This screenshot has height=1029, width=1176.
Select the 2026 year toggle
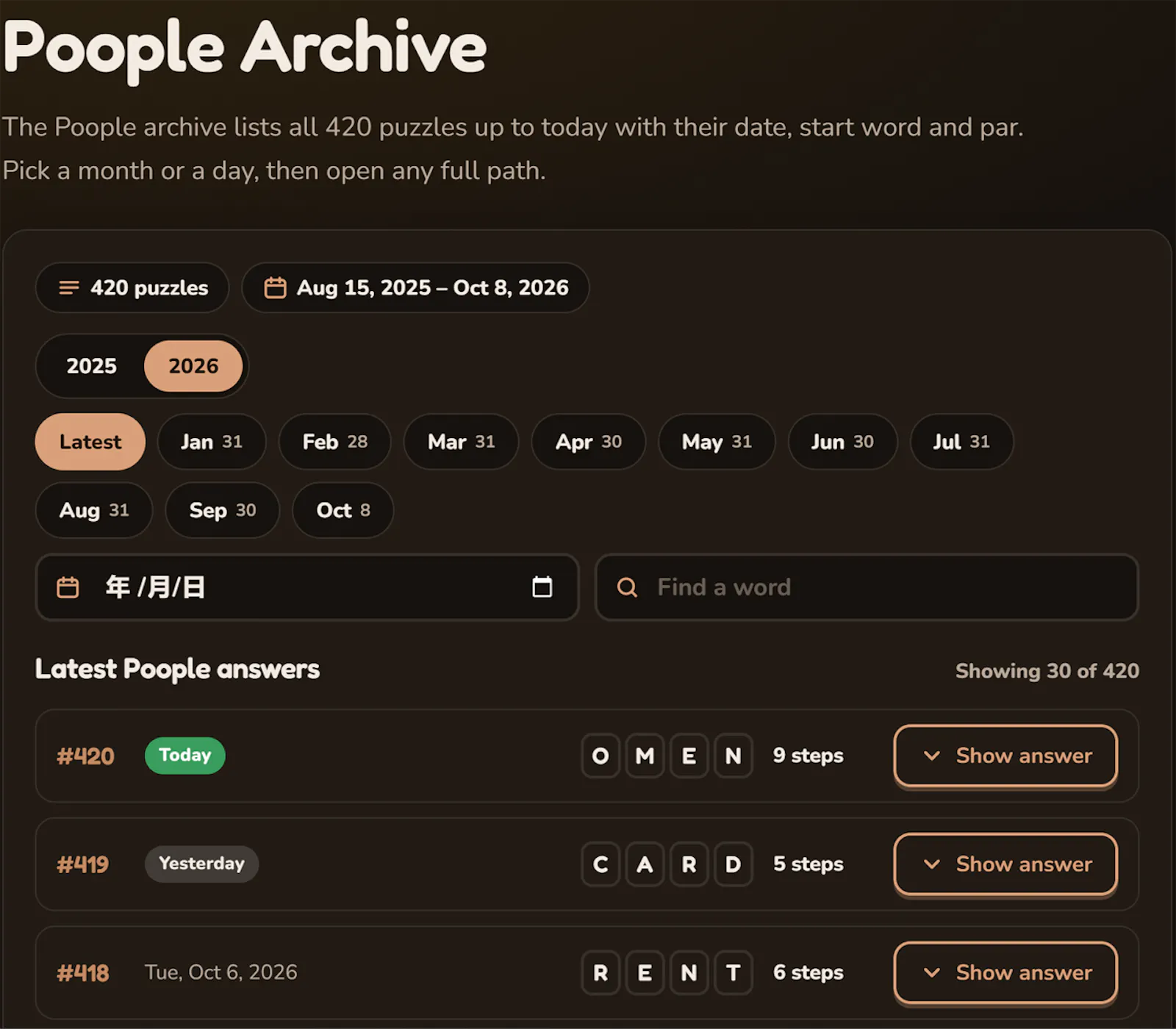click(193, 366)
